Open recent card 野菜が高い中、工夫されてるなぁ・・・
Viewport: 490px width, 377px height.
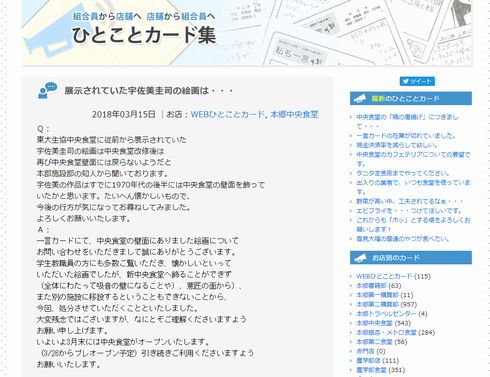pyautogui.click(x=410, y=201)
